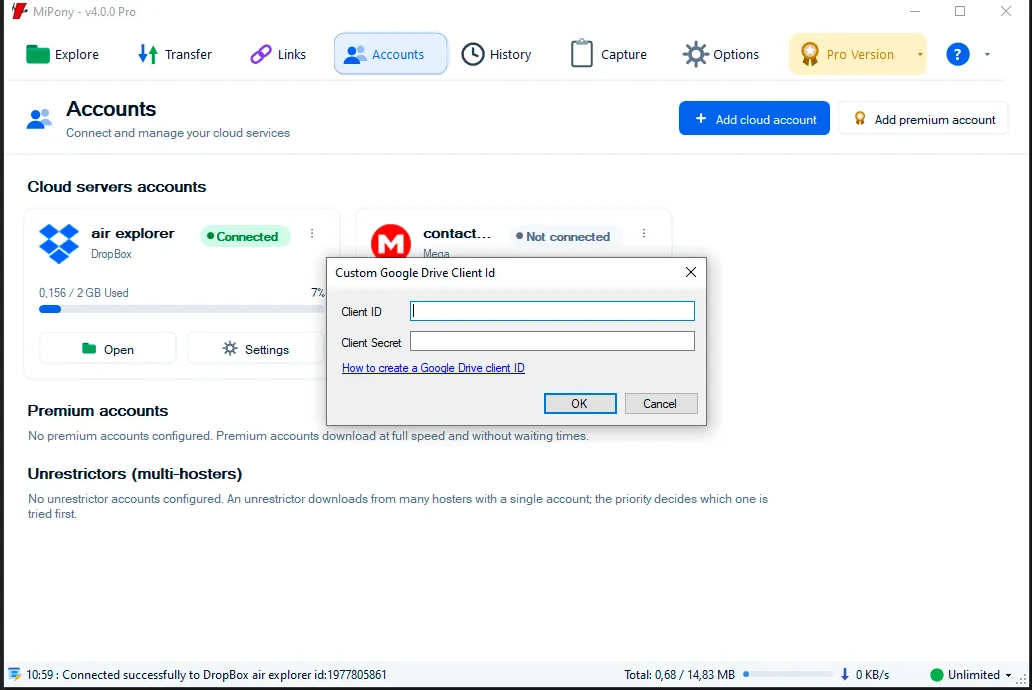Screen dimensions: 1032x690
Task: Click the MiPony app logo icon
Action: pos(19,11)
